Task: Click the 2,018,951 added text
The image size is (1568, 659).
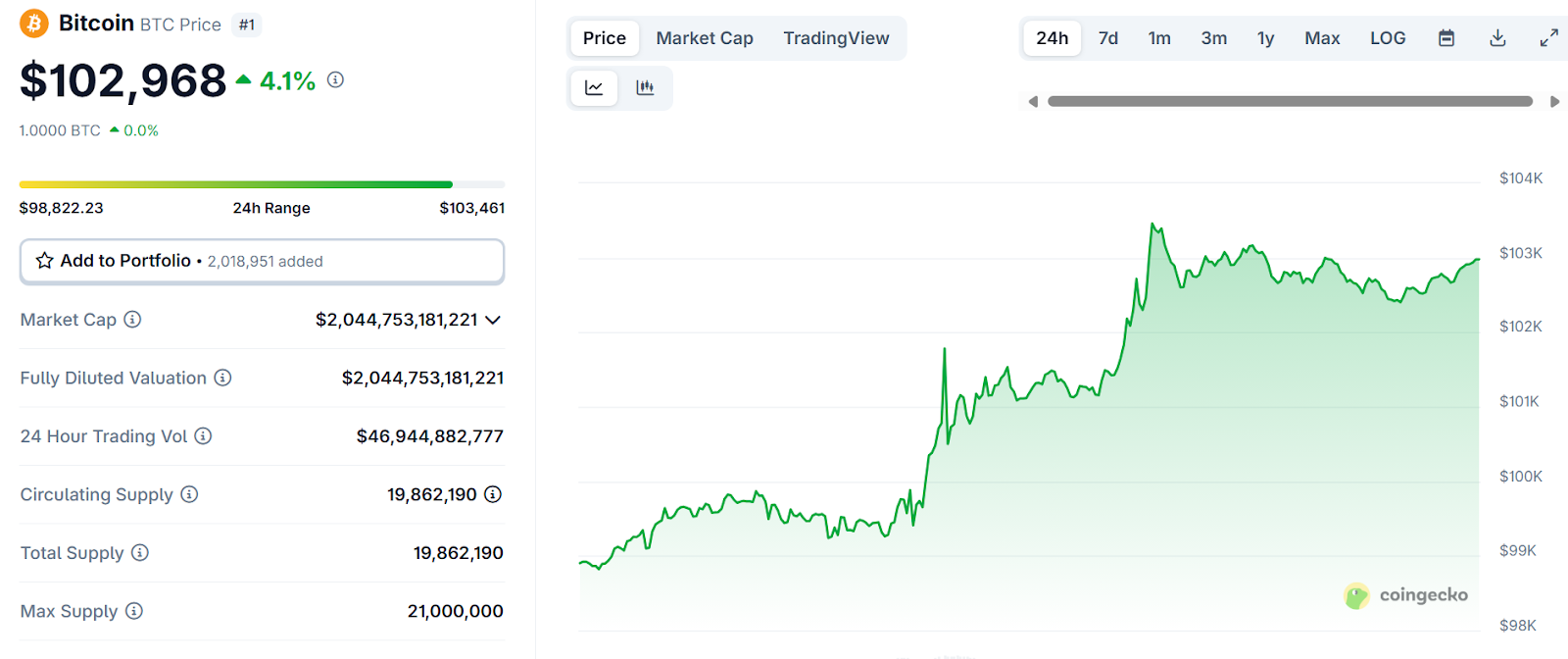Action: (x=266, y=262)
